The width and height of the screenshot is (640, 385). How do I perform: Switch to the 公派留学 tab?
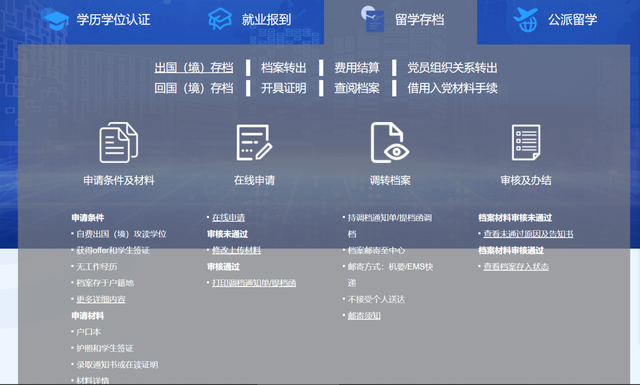573,19
